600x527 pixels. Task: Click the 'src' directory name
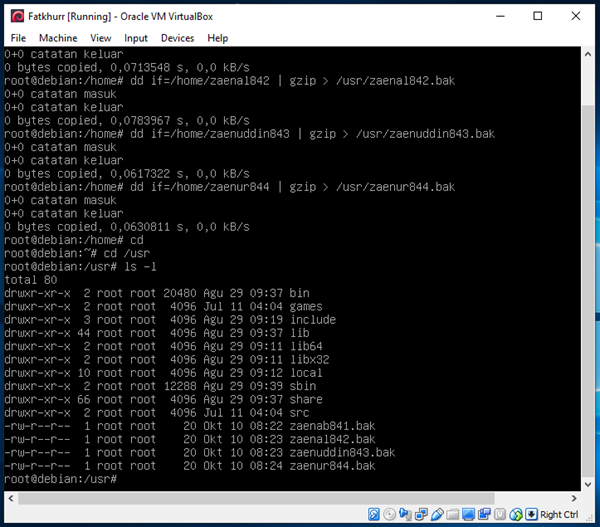click(x=299, y=413)
